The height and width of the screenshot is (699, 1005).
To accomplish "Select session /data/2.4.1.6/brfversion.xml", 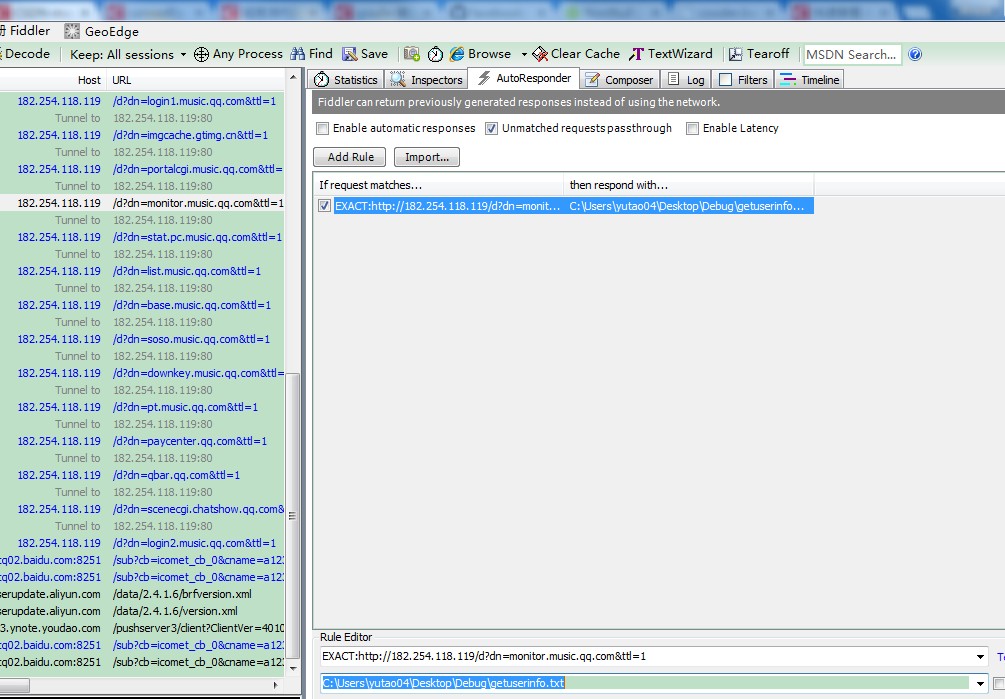I will pos(142,594).
